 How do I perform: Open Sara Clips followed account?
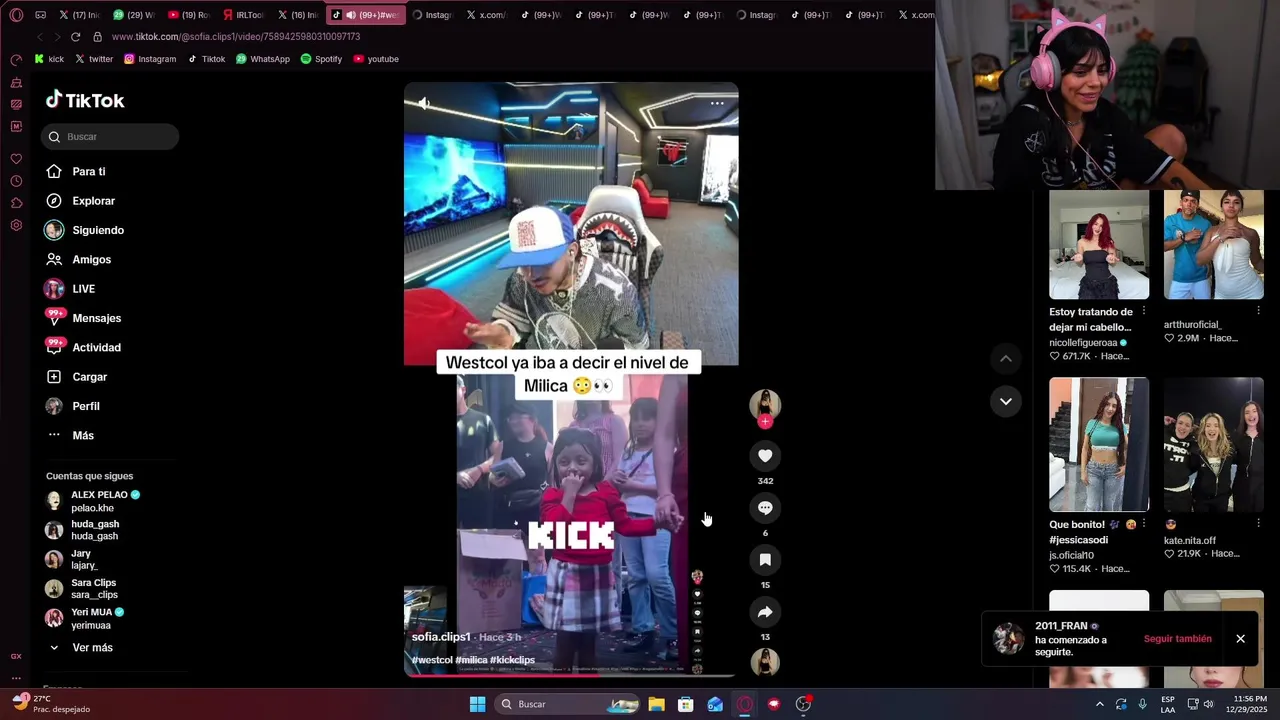tap(82, 589)
